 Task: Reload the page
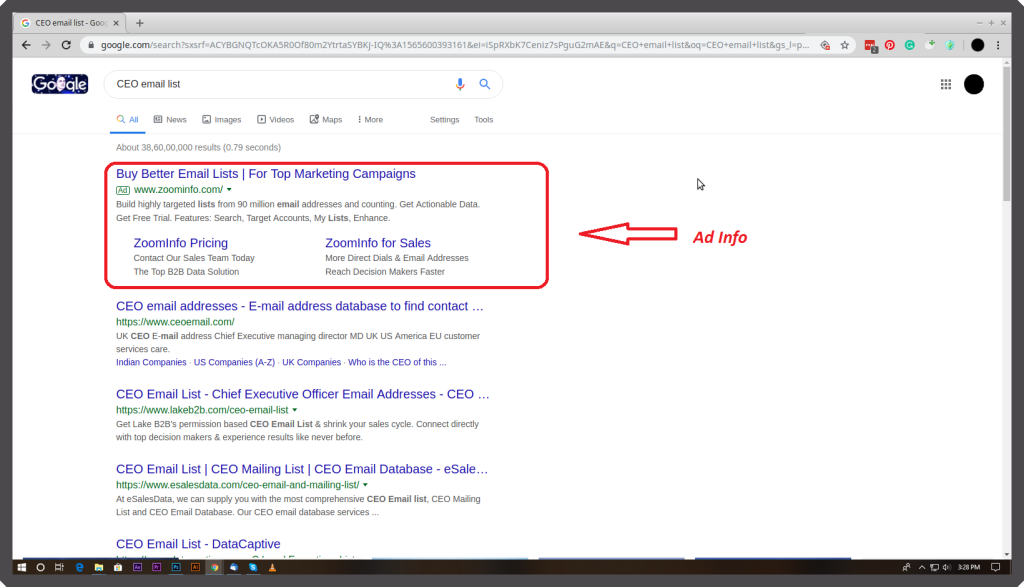(x=67, y=45)
